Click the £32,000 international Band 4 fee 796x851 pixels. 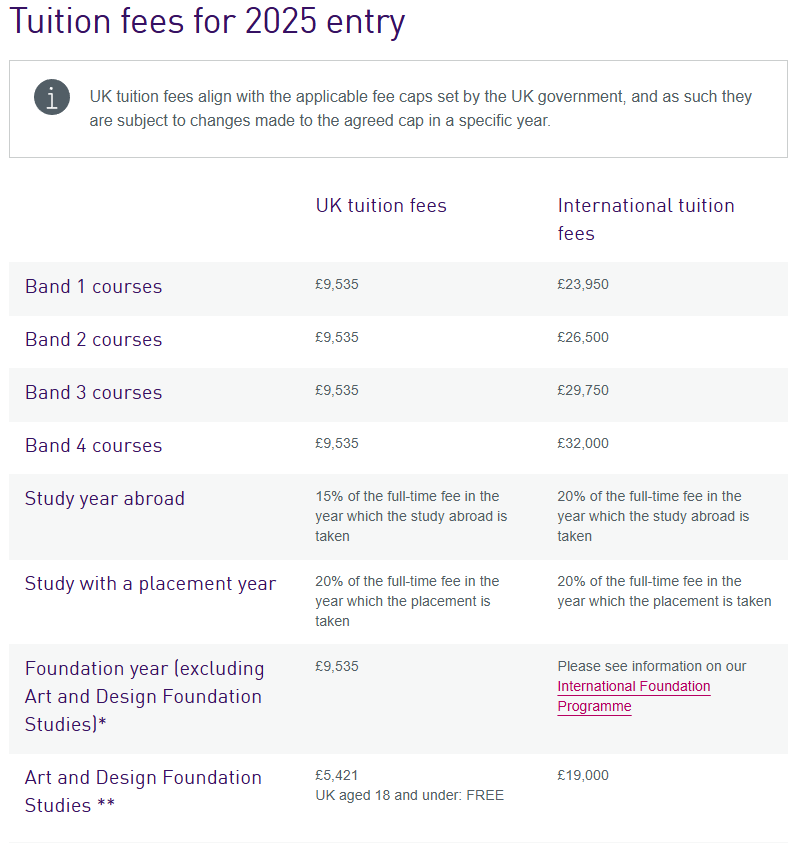[583, 444]
